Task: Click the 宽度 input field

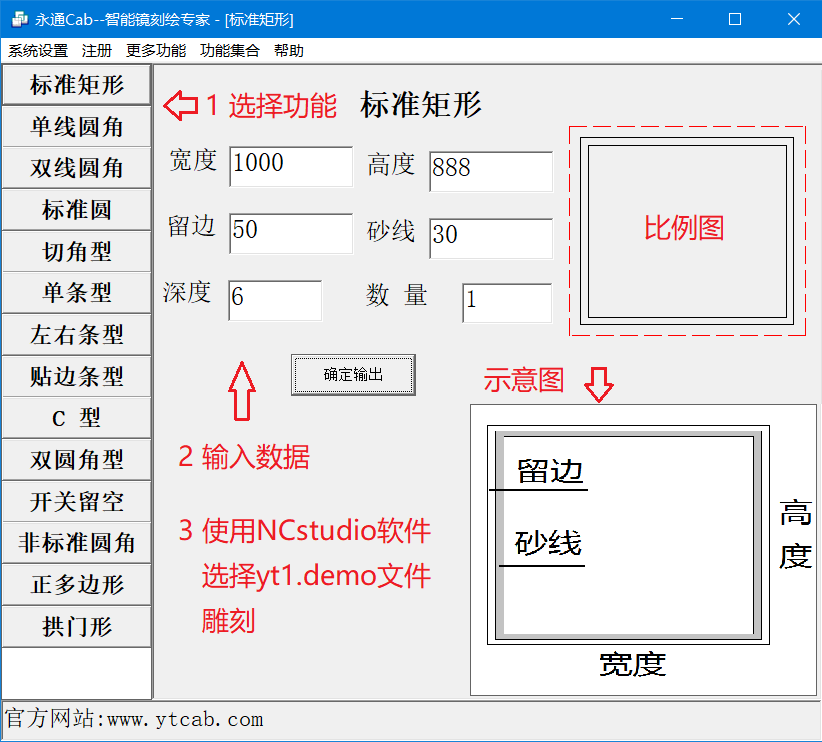Action: pyautogui.click(x=290, y=166)
